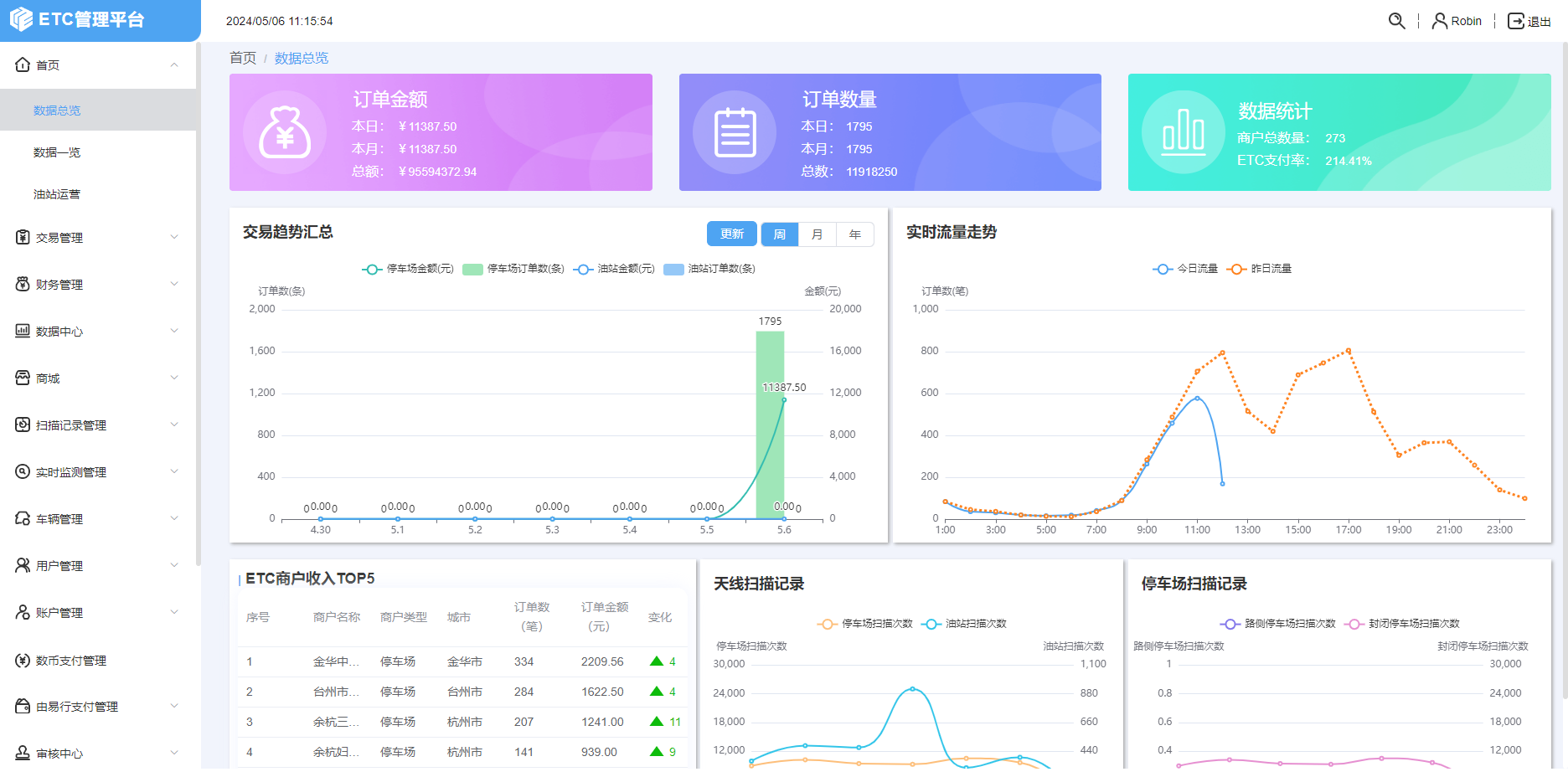The width and height of the screenshot is (1568, 777).
Task: Toggle 油站扫描次数 legend series
Action: point(963,624)
